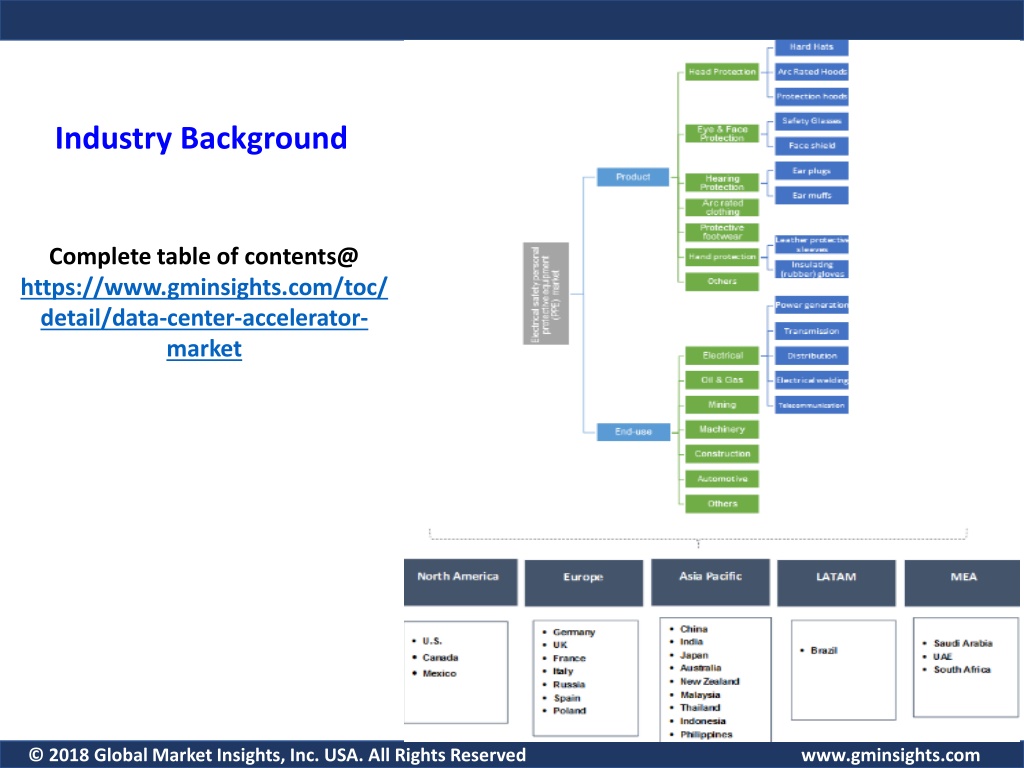The height and width of the screenshot is (768, 1024).
Task: Click Poland in the Europe list
Action: pos(569,711)
